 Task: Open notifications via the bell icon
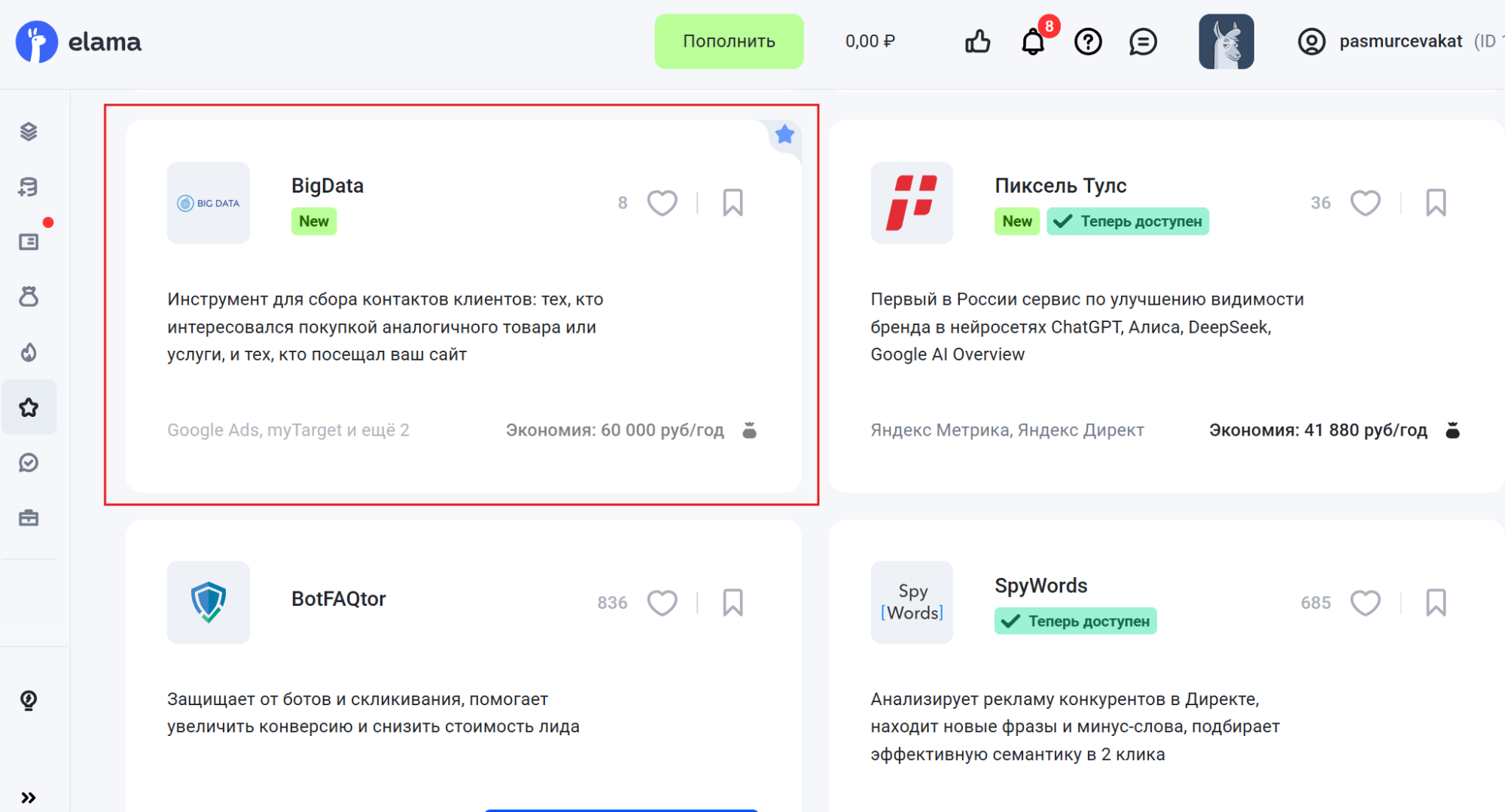pos(1033,41)
